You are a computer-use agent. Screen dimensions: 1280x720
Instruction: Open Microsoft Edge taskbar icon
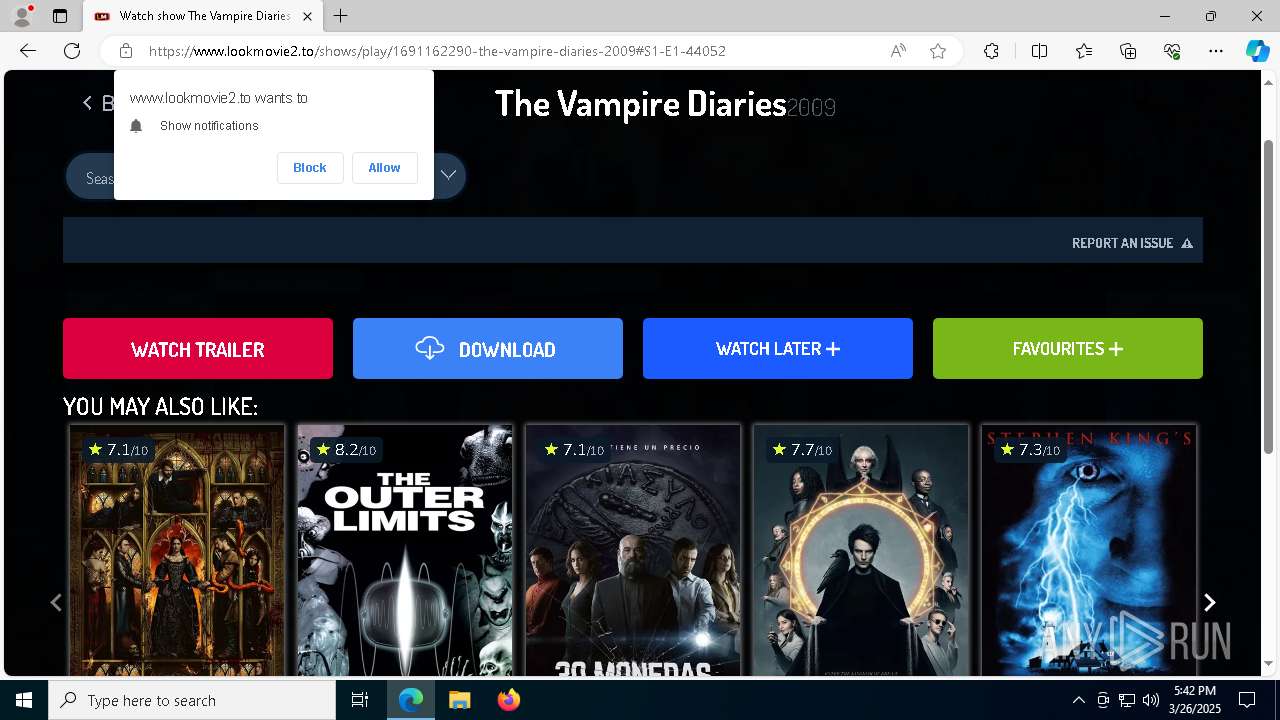click(x=411, y=700)
